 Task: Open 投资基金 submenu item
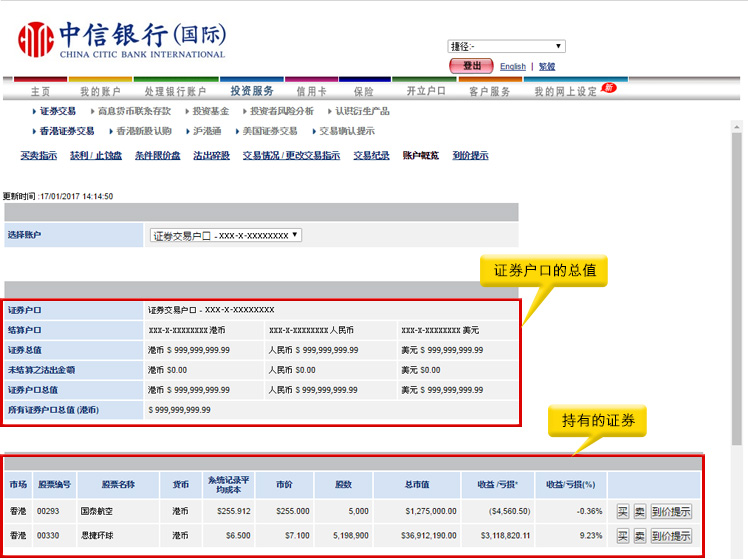click(210, 111)
